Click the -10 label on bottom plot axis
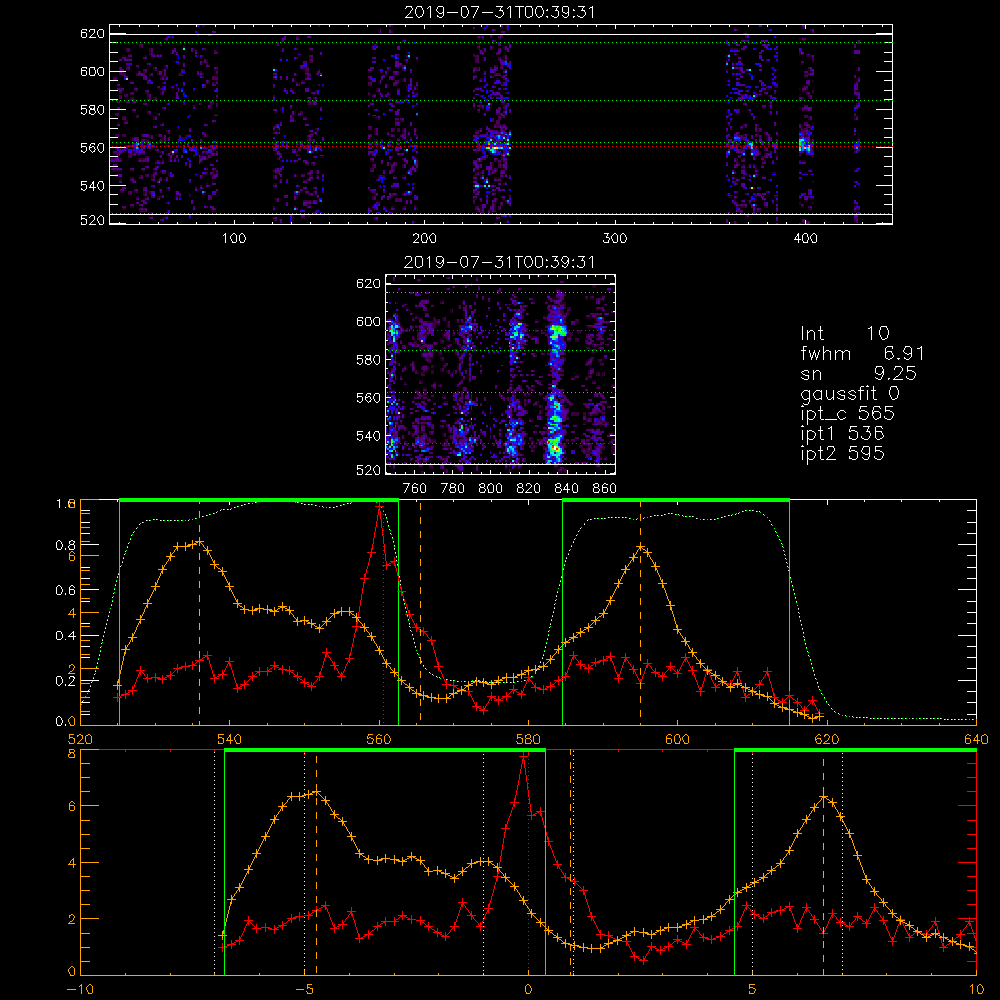The height and width of the screenshot is (1000, 1000). tap(80, 989)
